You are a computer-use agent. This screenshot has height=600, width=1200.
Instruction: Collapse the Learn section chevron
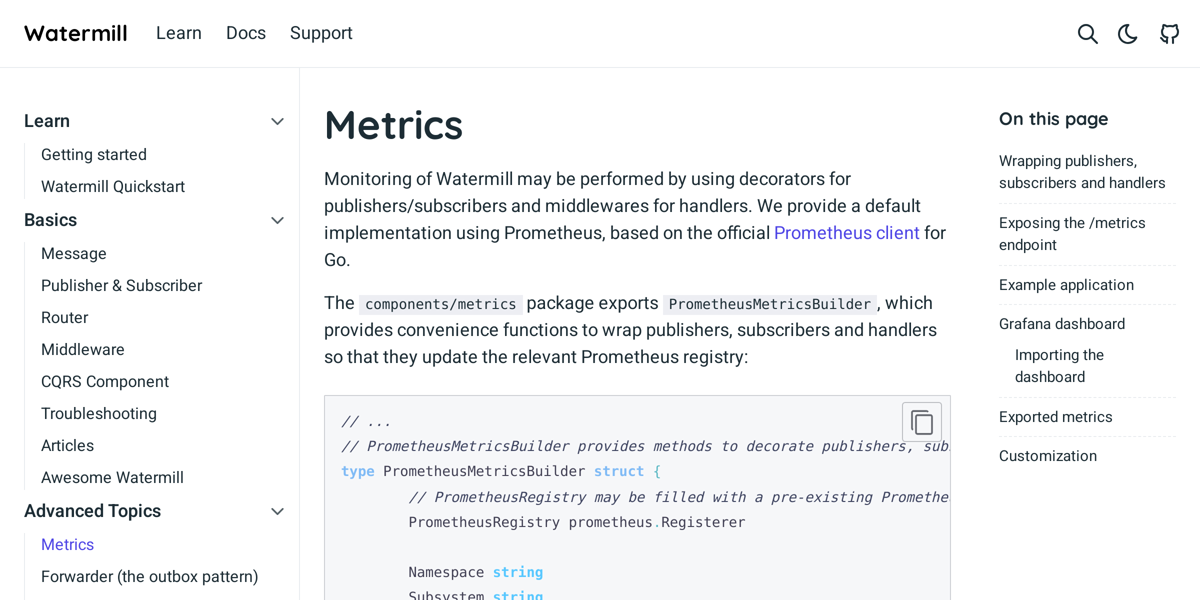[x=277, y=121]
